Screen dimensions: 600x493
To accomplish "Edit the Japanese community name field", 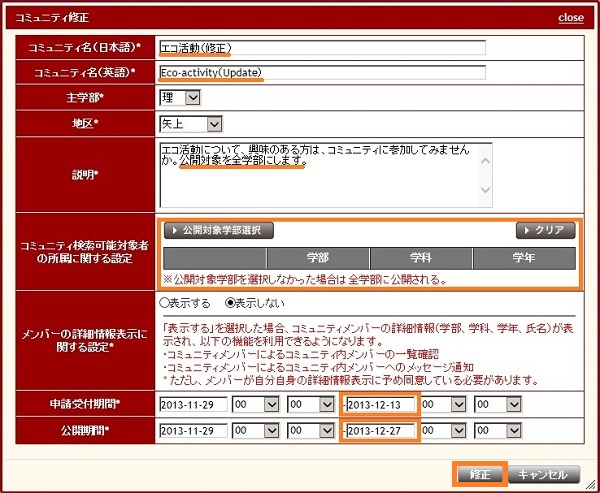I will (x=322, y=47).
